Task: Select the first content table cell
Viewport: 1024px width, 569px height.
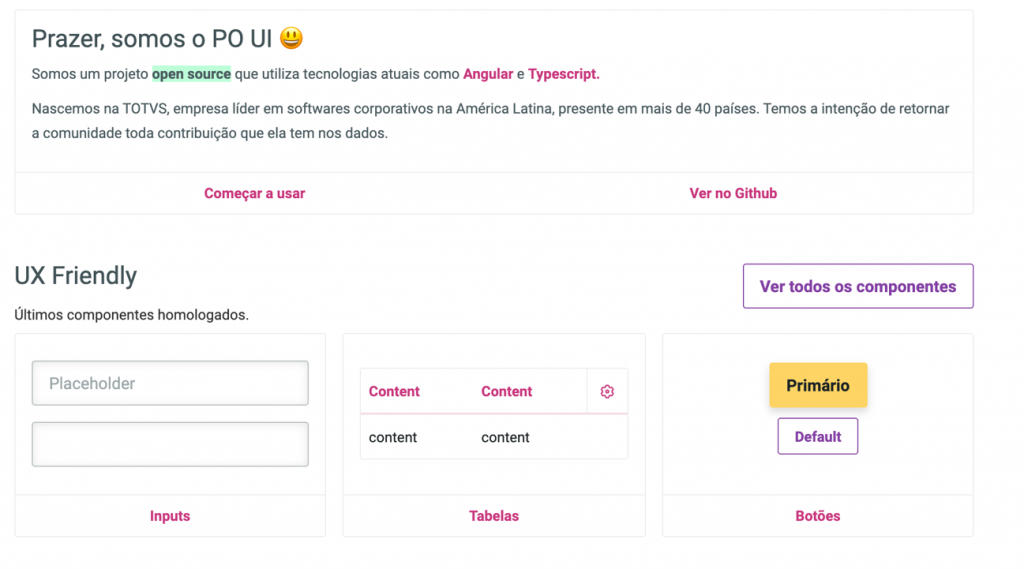Action: coord(392,438)
